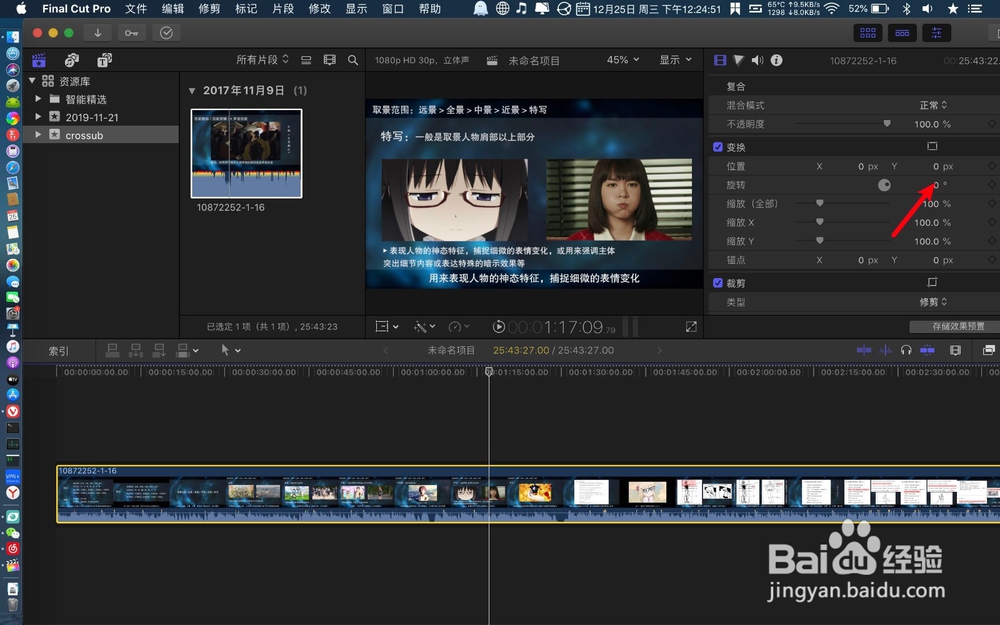Toggle Timeline panel button
The width and height of the screenshot is (1000, 625).
point(902,33)
